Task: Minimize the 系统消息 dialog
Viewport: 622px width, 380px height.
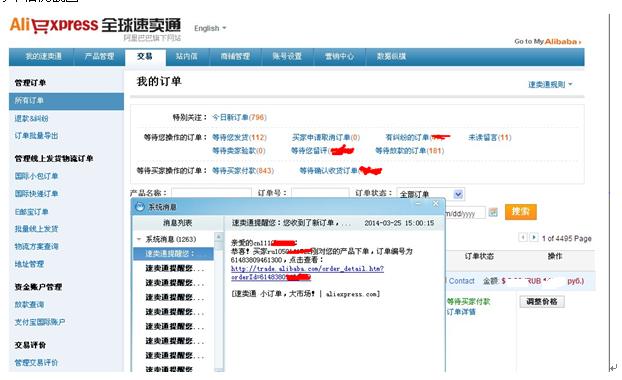Action: [418, 204]
